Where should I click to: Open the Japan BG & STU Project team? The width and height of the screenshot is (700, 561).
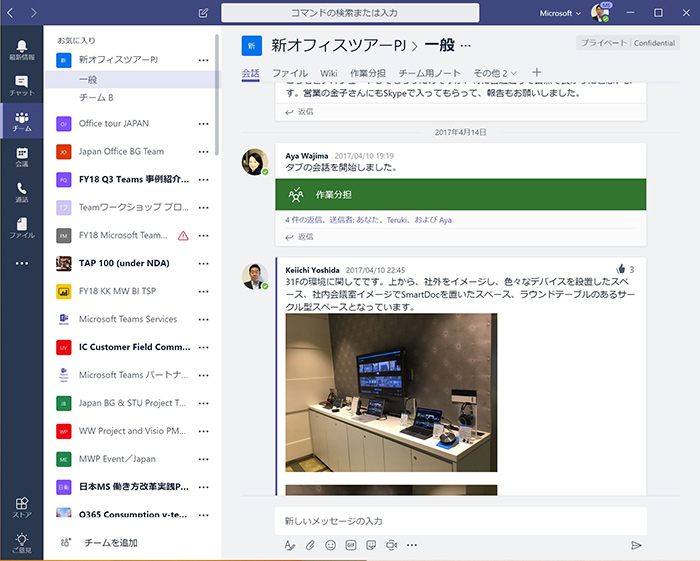click(x=133, y=403)
